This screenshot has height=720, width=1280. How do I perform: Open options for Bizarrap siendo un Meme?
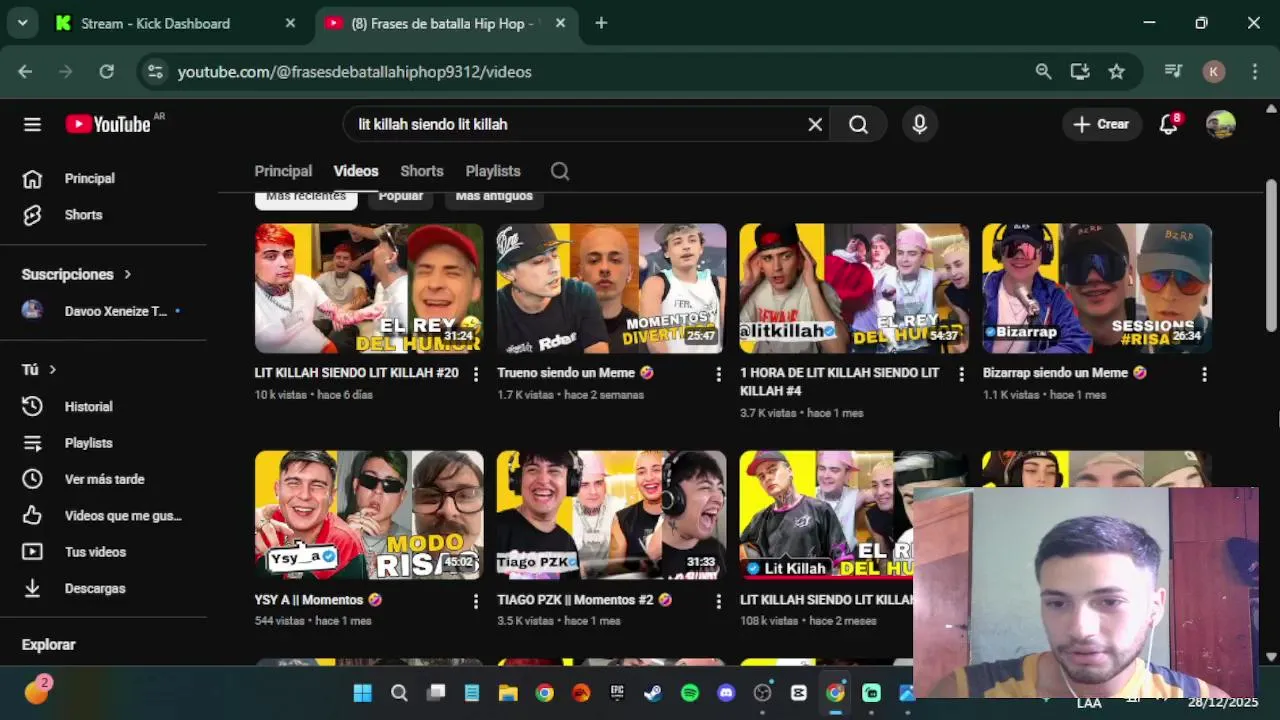(1204, 374)
